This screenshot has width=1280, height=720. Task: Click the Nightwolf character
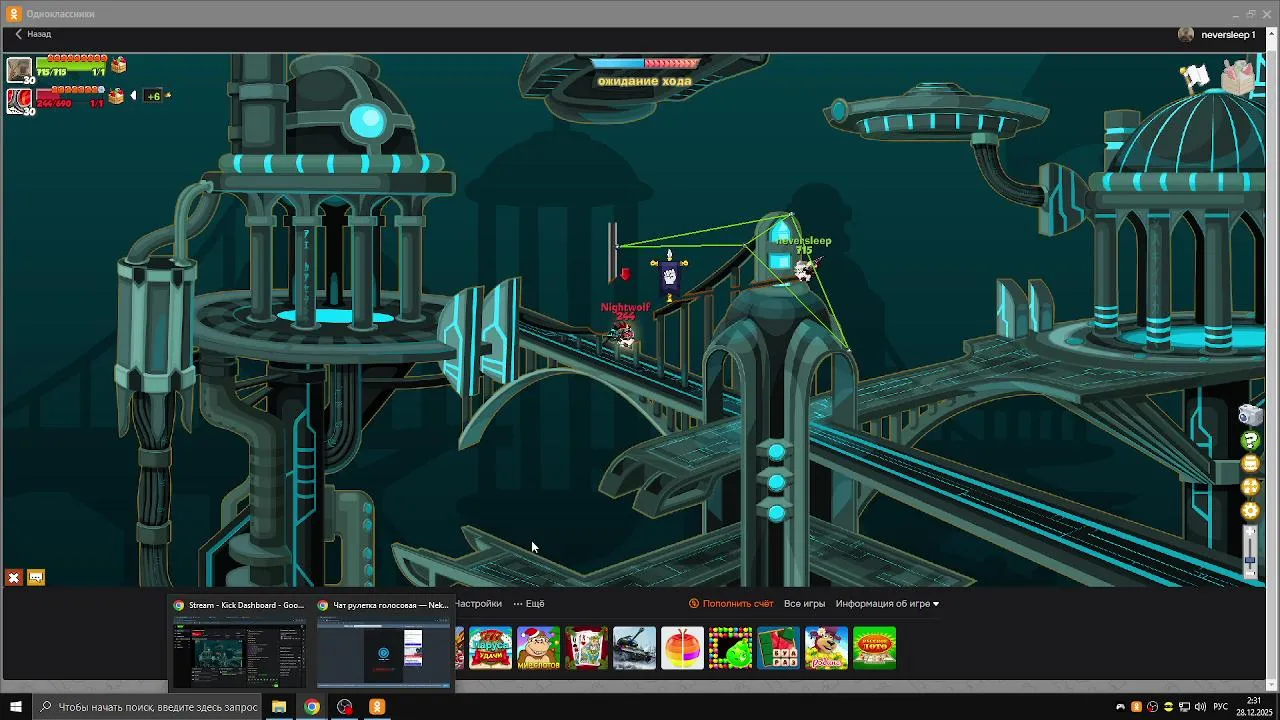click(624, 335)
